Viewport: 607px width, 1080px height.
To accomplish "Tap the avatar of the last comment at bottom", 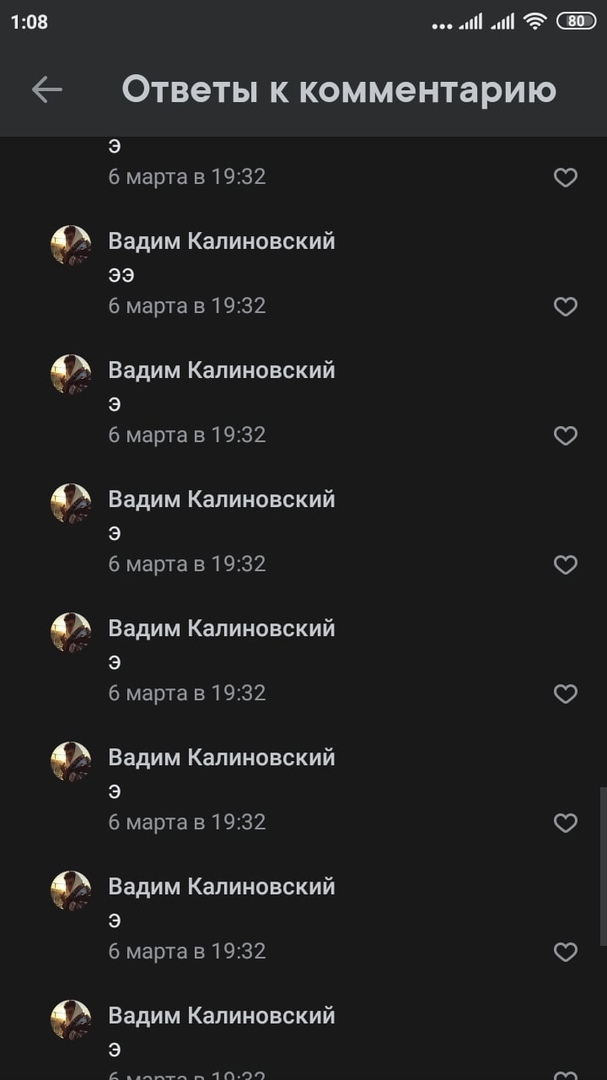I will [x=71, y=1019].
